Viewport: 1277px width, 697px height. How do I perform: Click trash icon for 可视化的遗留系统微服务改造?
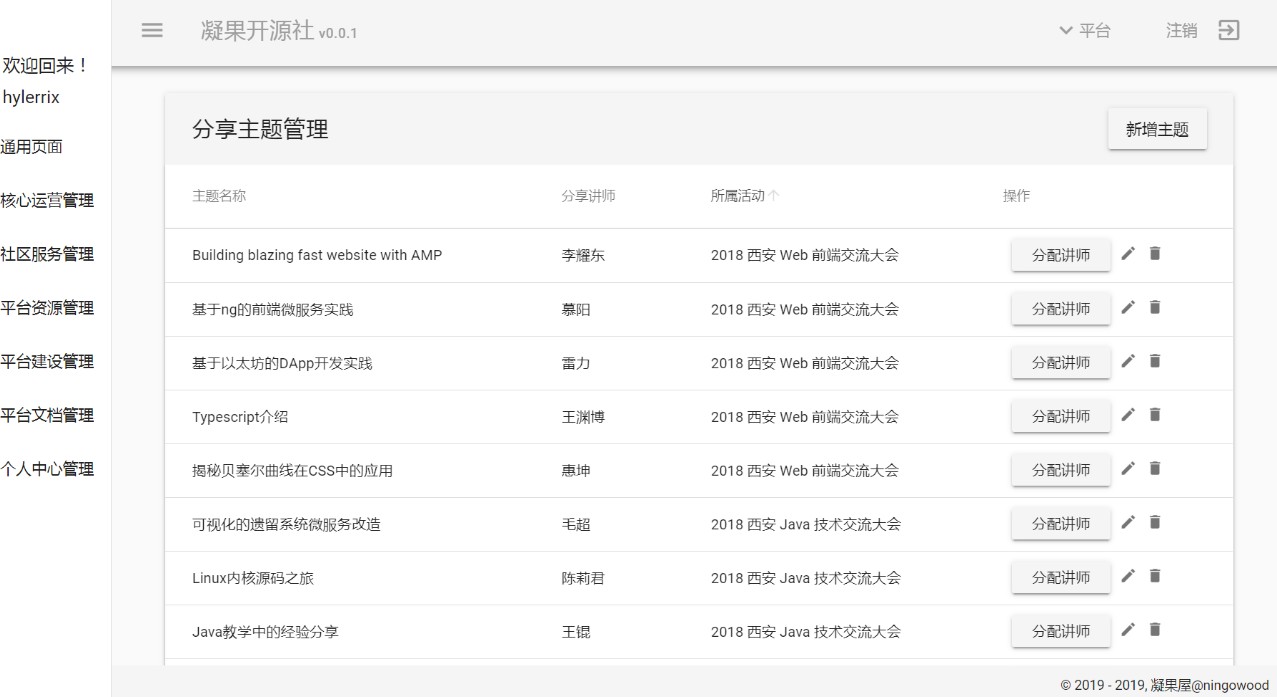coord(1155,522)
